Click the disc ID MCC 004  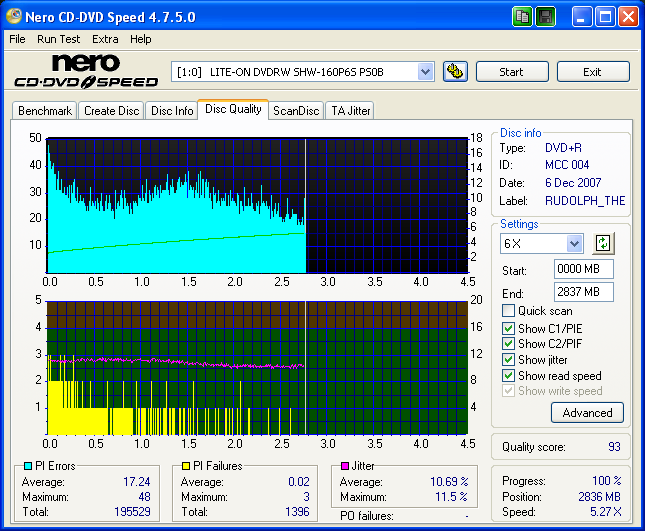point(567,165)
